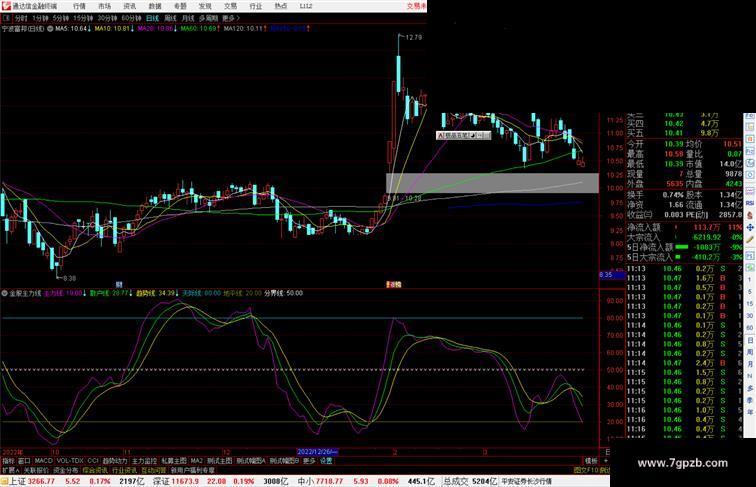The height and width of the screenshot is (487, 756).
Task: Select the 30-minute shortcut in right sidebar
Action: [x=750, y=315]
